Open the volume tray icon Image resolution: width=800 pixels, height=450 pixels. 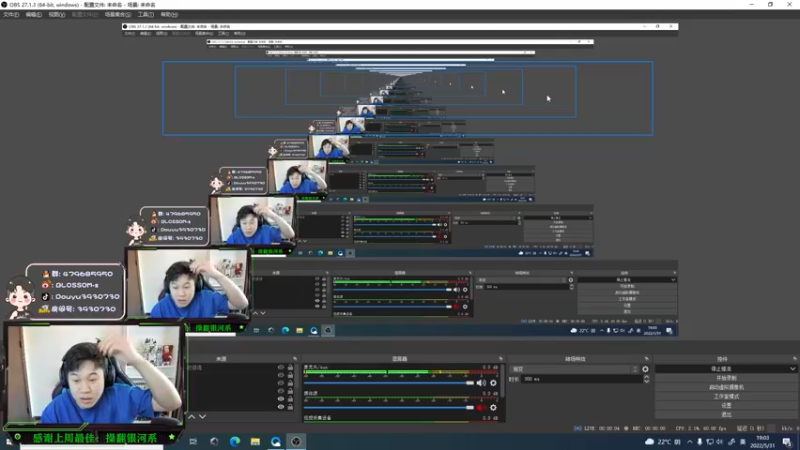click(x=719, y=442)
